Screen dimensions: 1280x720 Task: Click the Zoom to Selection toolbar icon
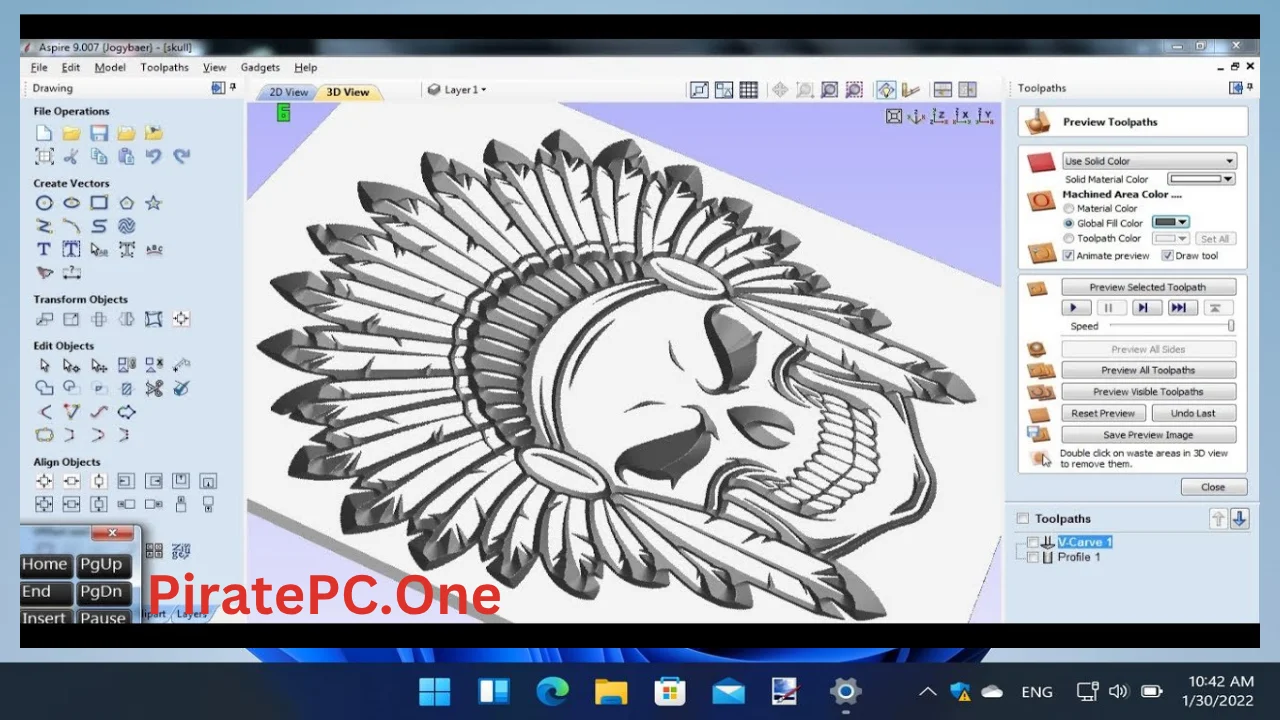tap(854, 90)
